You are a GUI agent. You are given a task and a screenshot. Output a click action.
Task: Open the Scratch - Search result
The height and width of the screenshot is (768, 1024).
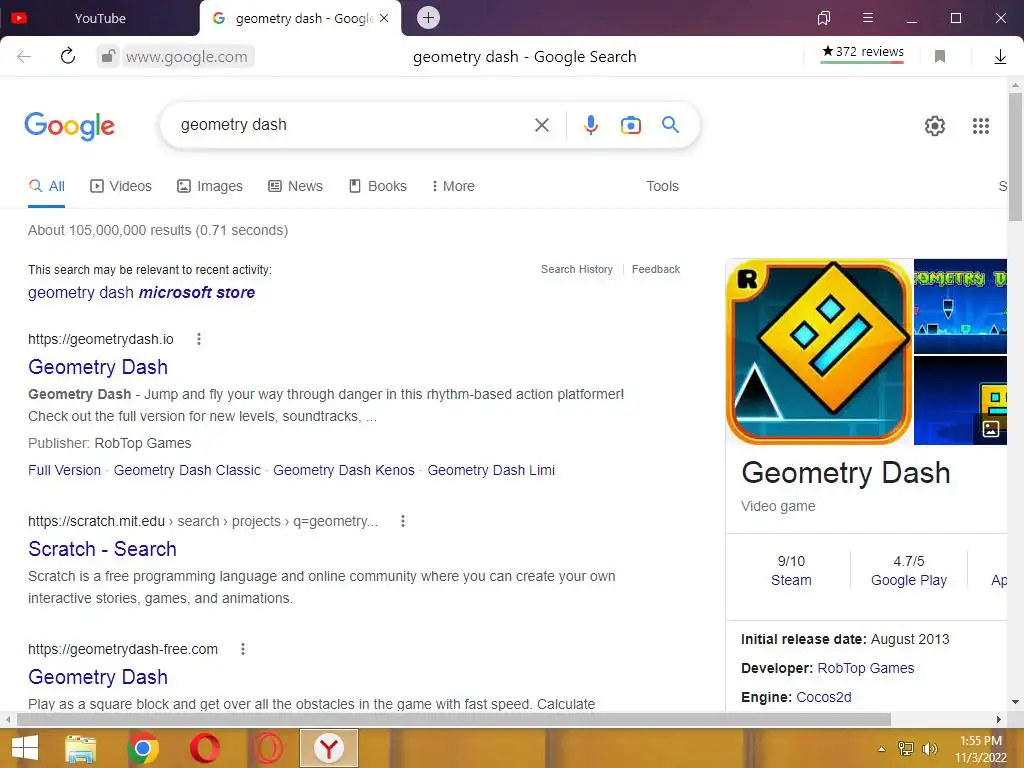[103, 549]
